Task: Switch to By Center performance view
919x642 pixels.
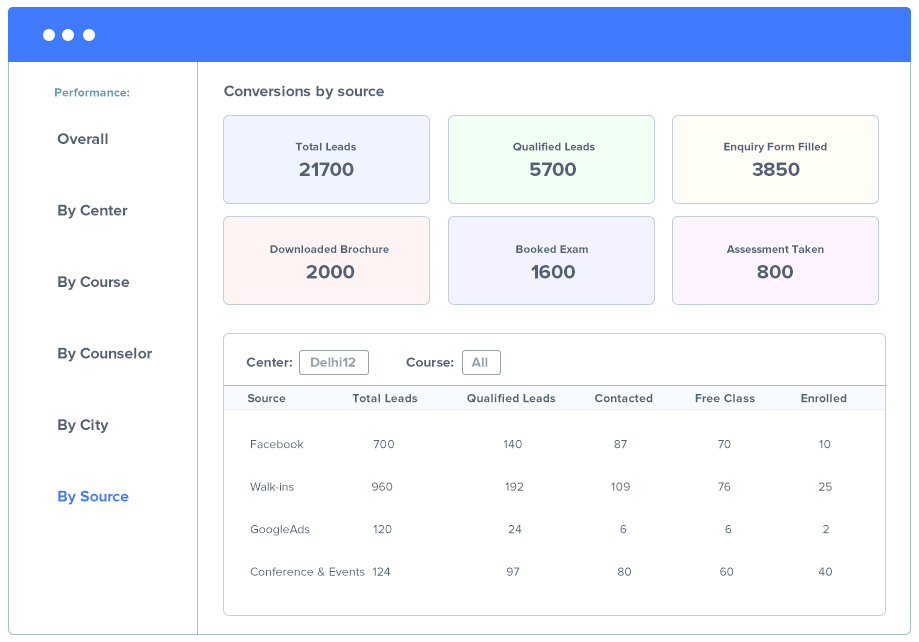Action: pos(92,211)
